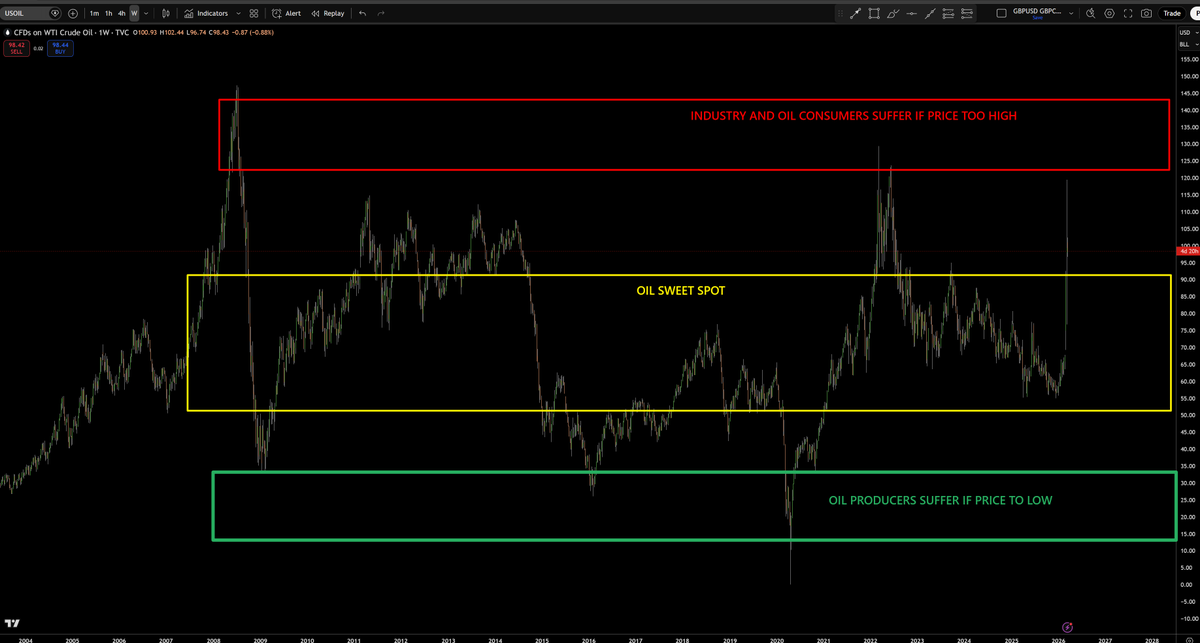Switch to the 1m interval
Viewport: 1200px width, 643px height.
tap(94, 14)
